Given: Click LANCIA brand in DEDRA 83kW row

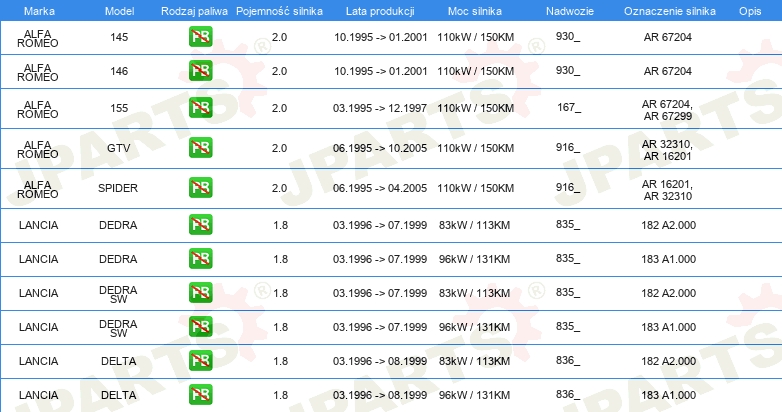Looking at the screenshot, I should click(38, 225).
